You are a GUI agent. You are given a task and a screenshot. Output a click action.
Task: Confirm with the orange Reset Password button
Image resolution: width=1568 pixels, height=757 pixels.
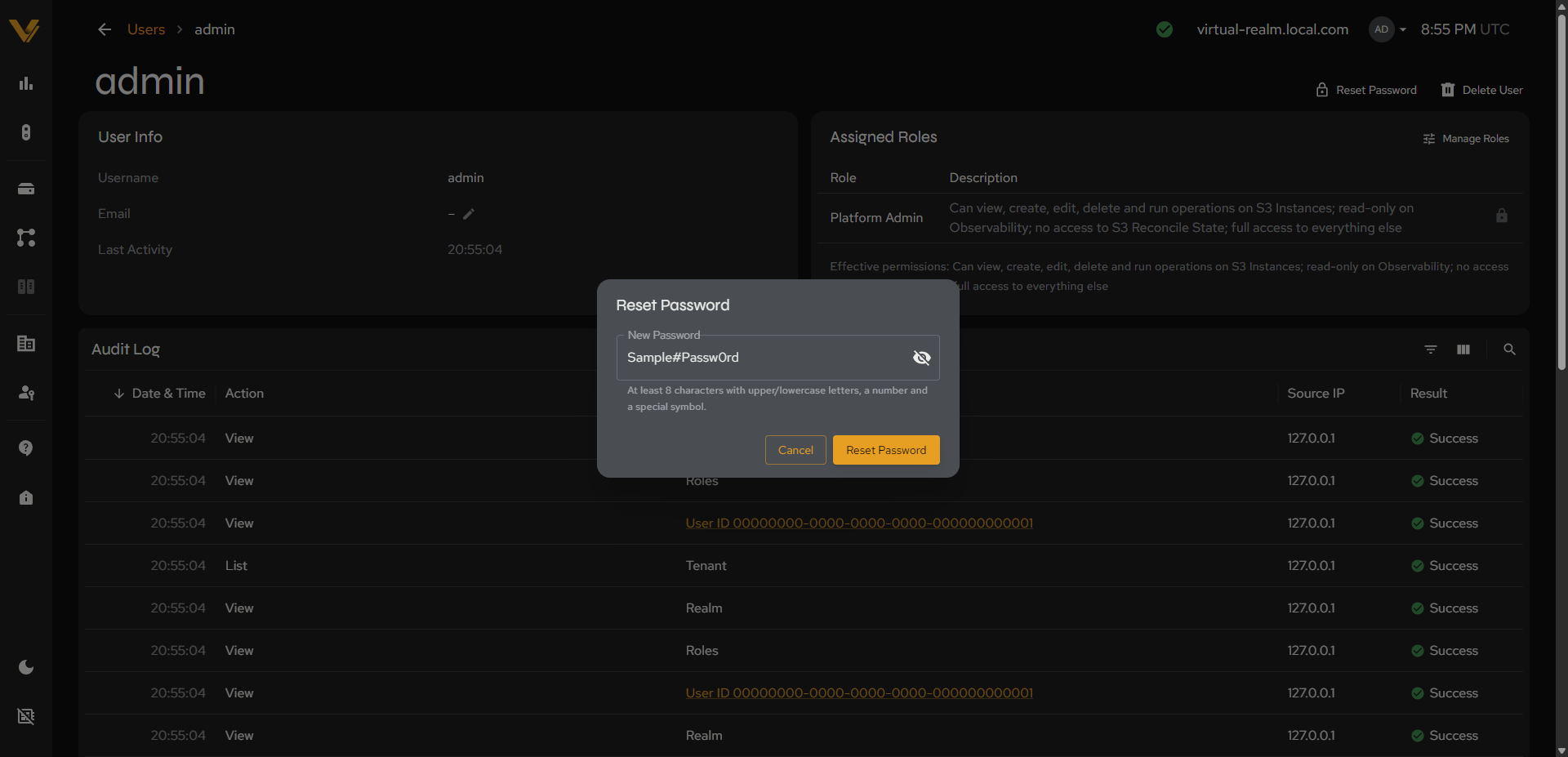(886, 450)
